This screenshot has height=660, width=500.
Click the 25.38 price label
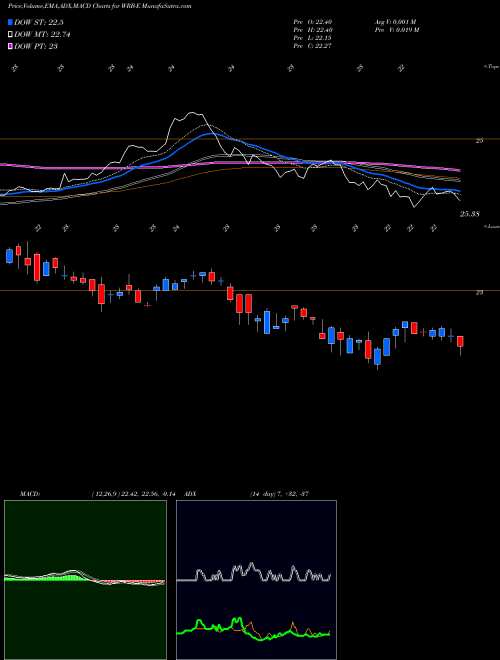tap(470, 214)
